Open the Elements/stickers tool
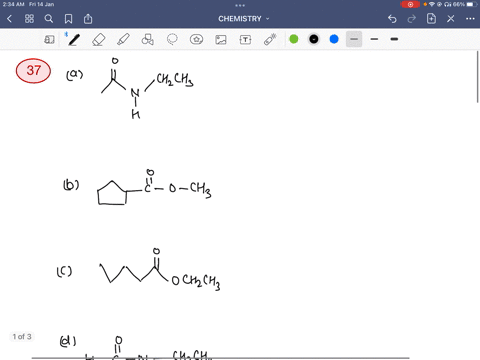The image size is (480, 360). (196, 40)
